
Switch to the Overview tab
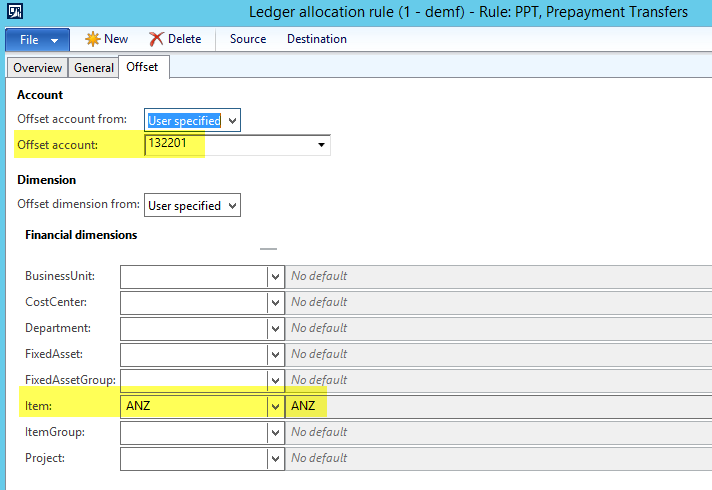coord(37,68)
